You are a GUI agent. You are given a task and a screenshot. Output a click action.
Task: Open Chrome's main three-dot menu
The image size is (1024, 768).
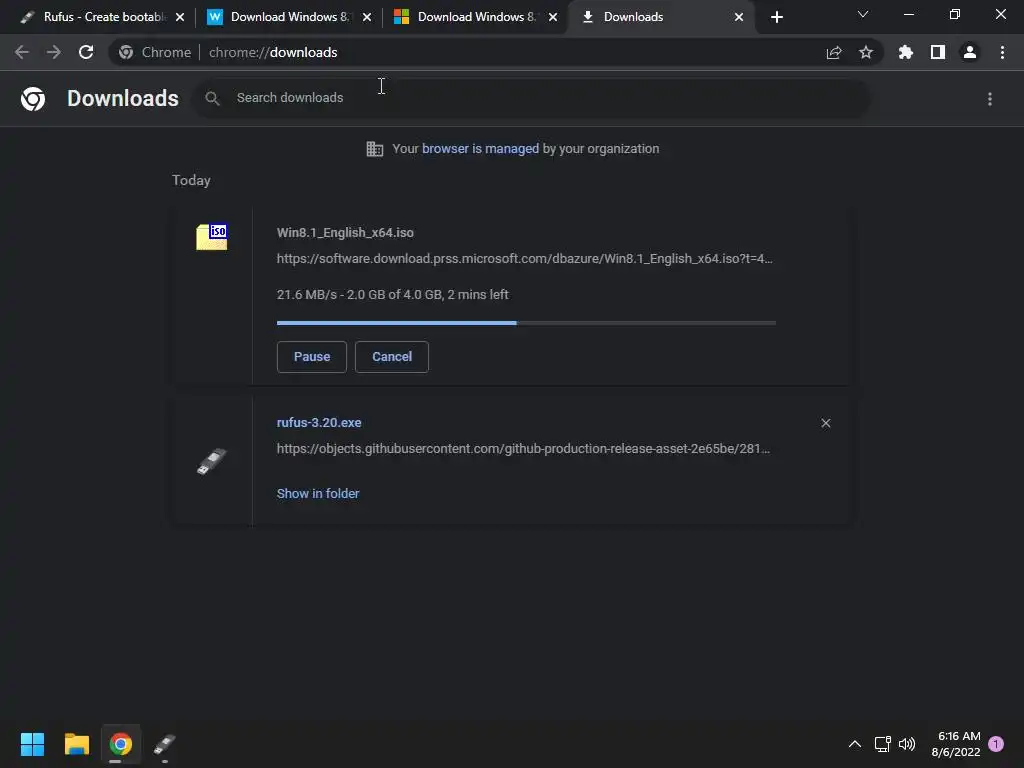coord(1002,52)
